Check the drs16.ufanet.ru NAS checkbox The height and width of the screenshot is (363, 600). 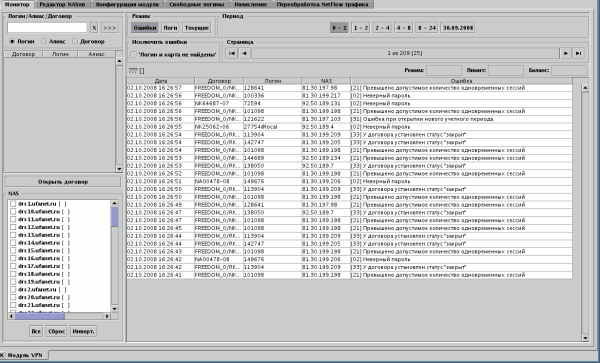[13, 259]
